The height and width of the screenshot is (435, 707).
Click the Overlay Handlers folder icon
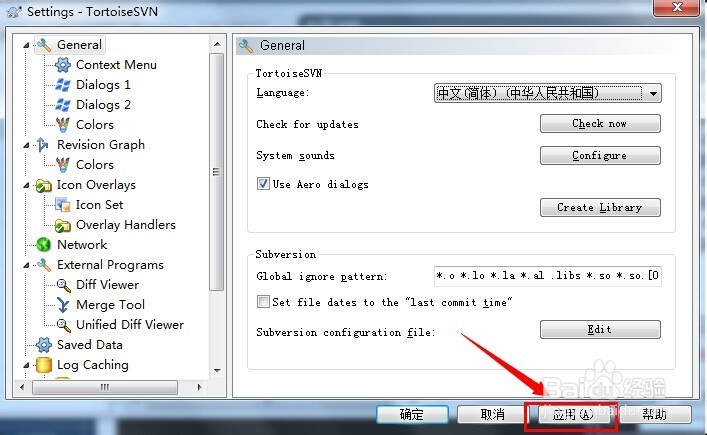[x=63, y=225]
